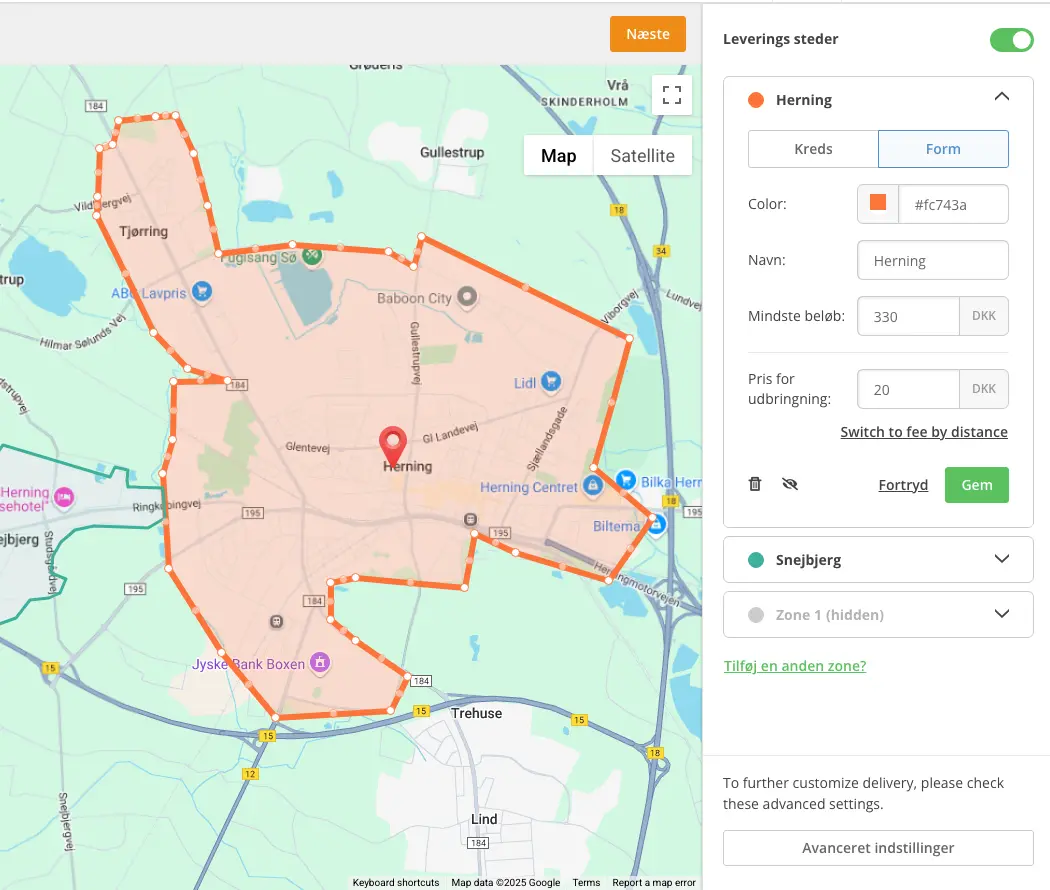Switch to Map view type
This screenshot has height=890, width=1050.
tap(558, 155)
